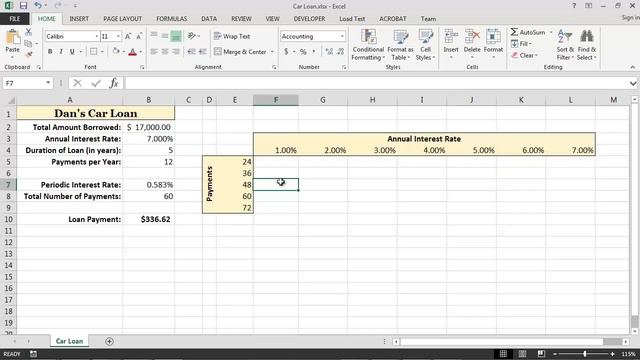Select the Car Loan sheet tab
Image resolution: width=640 pixels, height=360 pixels.
click(x=69, y=341)
